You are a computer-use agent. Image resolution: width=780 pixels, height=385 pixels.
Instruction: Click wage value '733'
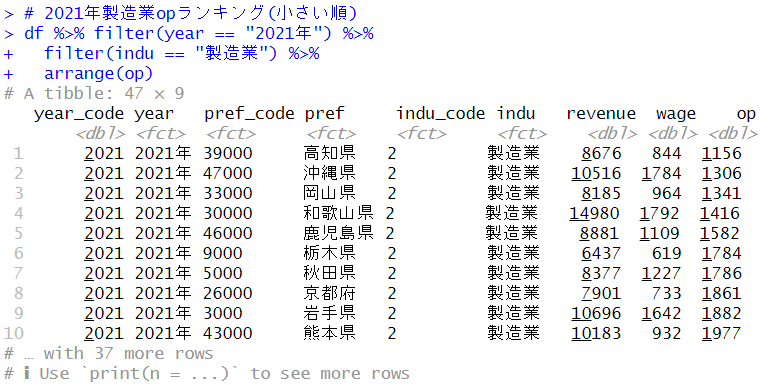pos(667,293)
